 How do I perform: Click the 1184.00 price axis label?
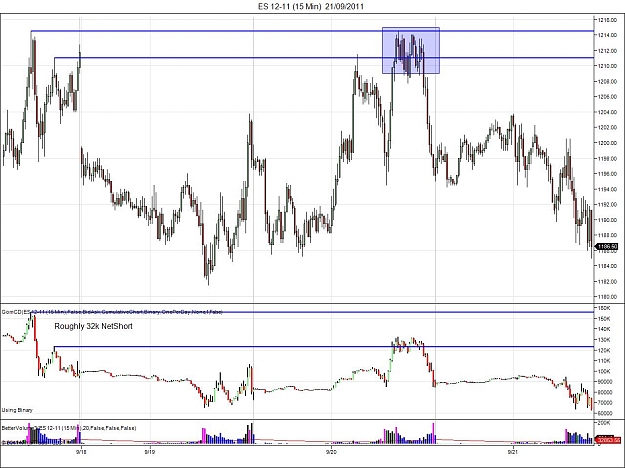point(607,266)
